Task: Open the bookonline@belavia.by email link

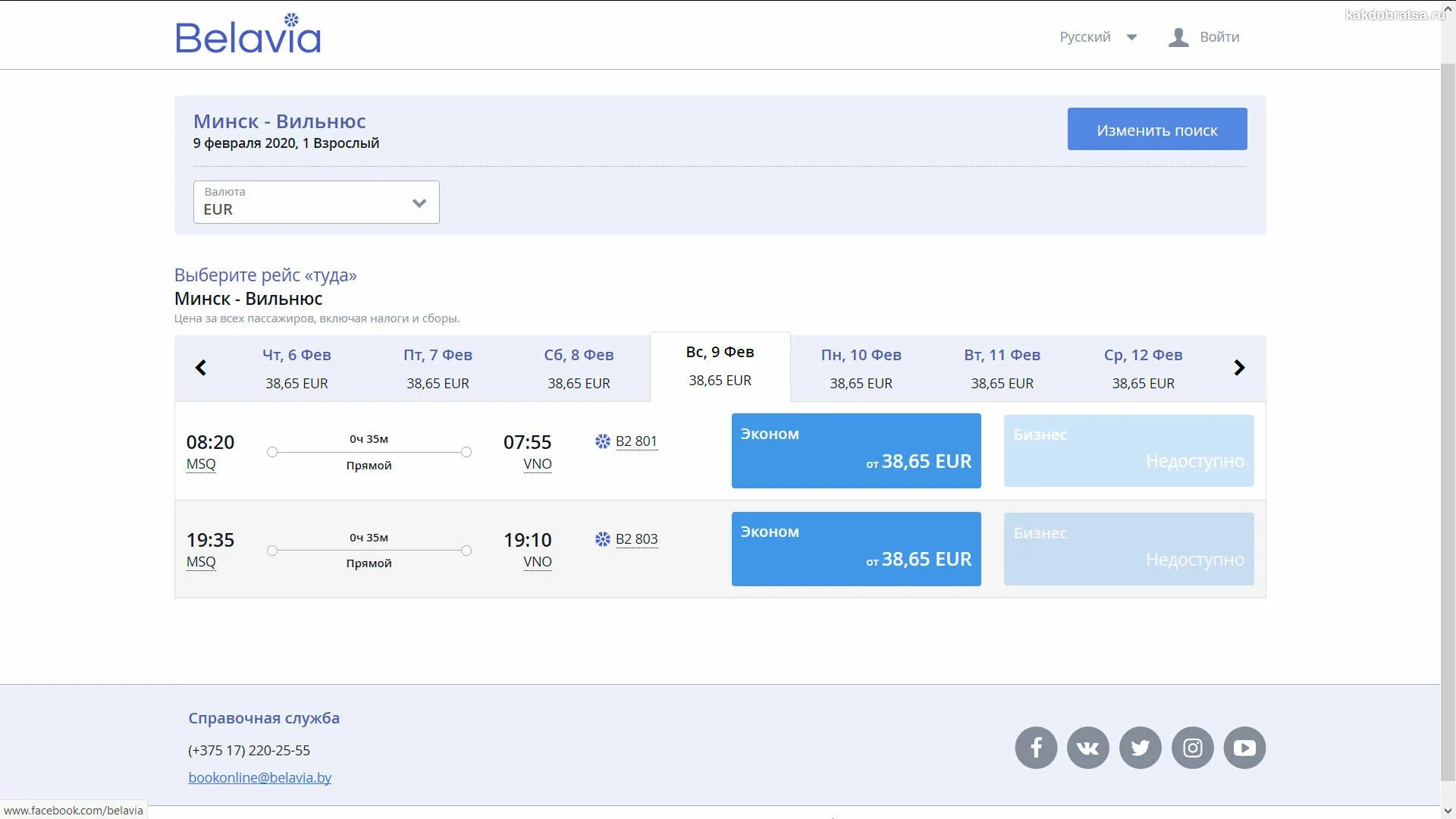Action: (259, 777)
